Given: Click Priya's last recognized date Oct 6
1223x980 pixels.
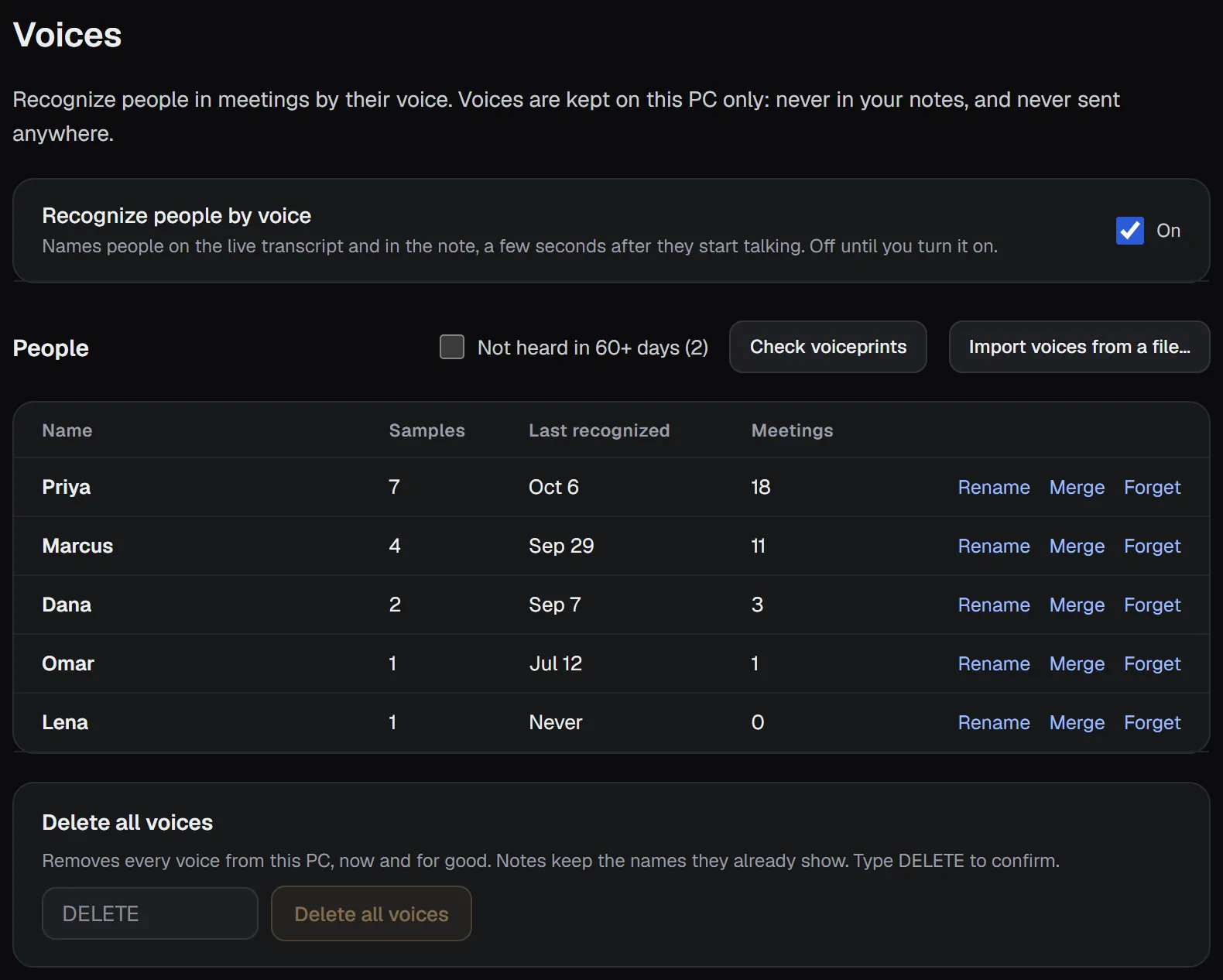Looking at the screenshot, I should 553,487.
